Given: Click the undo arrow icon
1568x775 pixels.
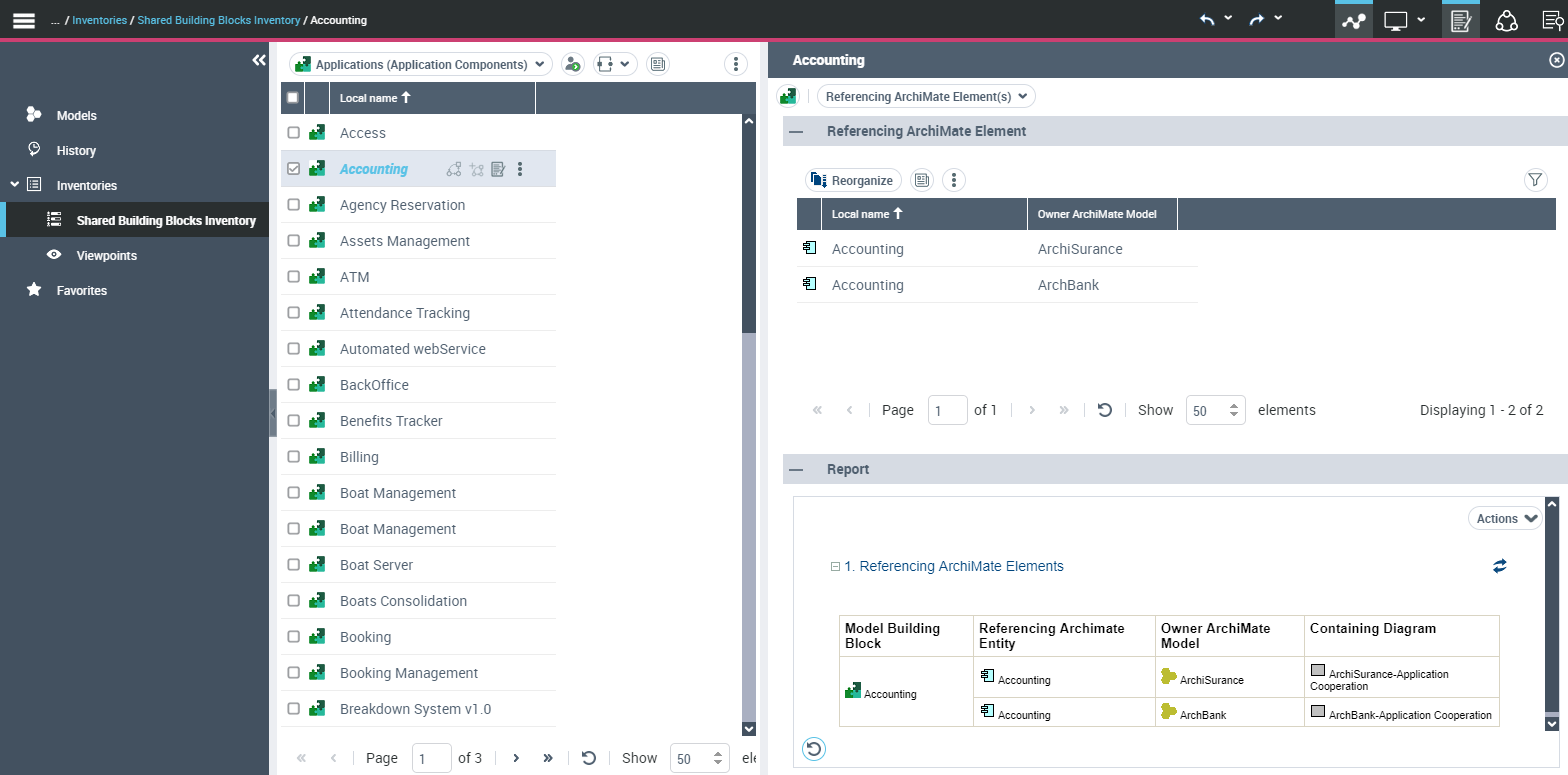Looking at the screenshot, I should 1207,20.
